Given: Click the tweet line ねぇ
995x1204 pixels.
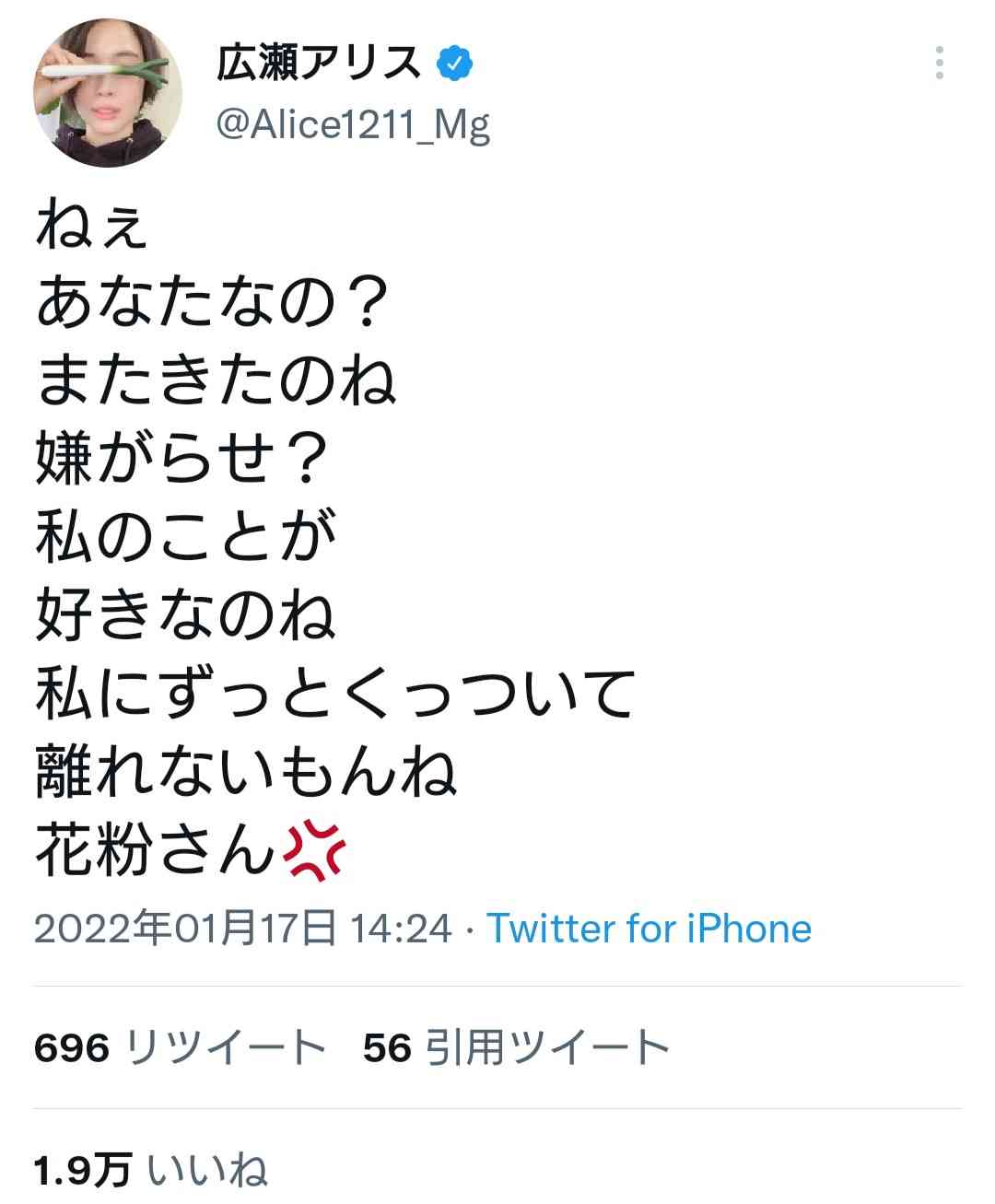Looking at the screenshot, I should coord(91,227).
